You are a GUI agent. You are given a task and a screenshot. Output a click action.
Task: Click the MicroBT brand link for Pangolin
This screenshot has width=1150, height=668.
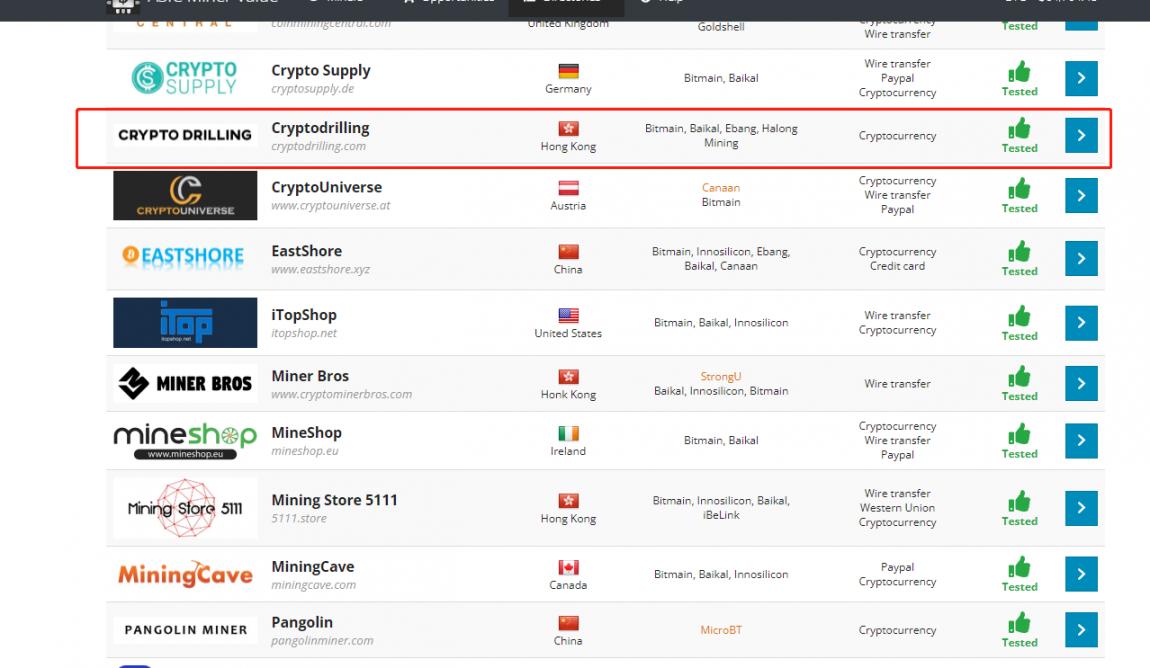(x=720, y=631)
